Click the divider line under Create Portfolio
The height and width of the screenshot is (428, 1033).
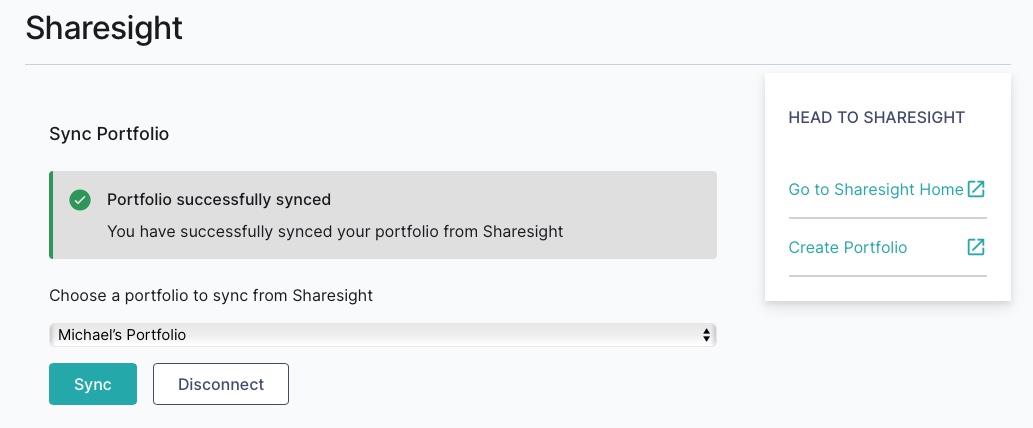point(887,275)
